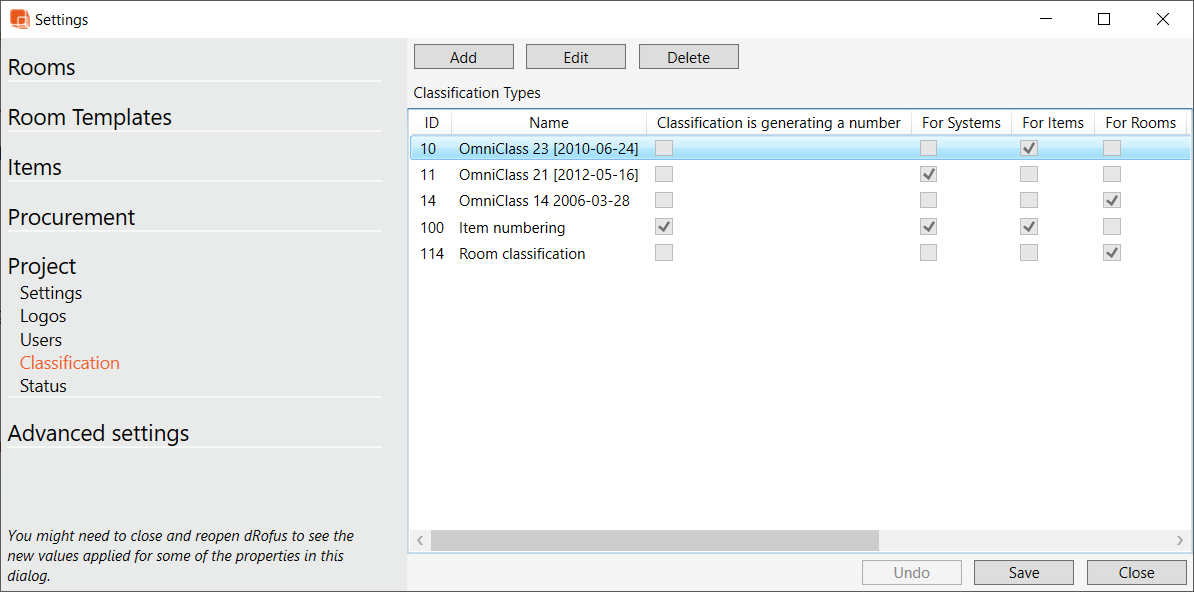Toggle For Systems checkbox for Room classification
Screen dimensions: 1194x592
click(928, 253)
